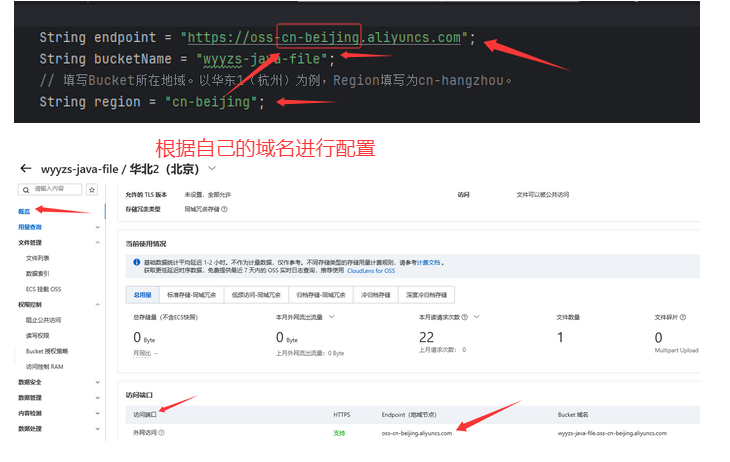Image resolution: width=730 pixels, height=462 pixels.
Task: Switch to the 低频访问-同城冗余 tab
Action: pos(257,295)
